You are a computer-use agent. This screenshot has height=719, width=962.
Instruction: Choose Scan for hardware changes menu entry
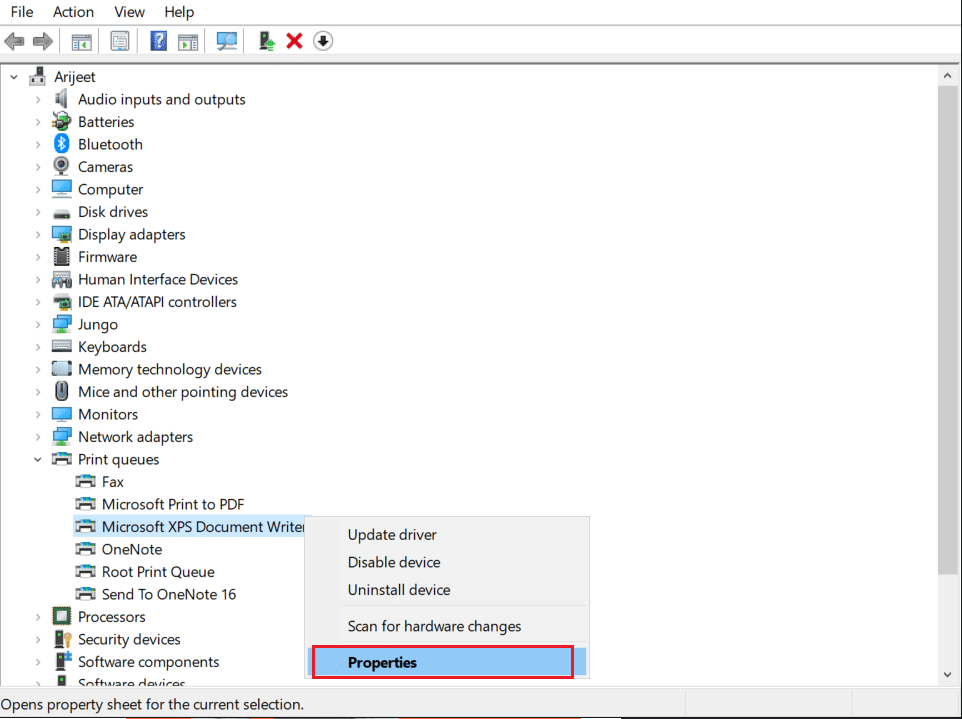click(447, 626)
